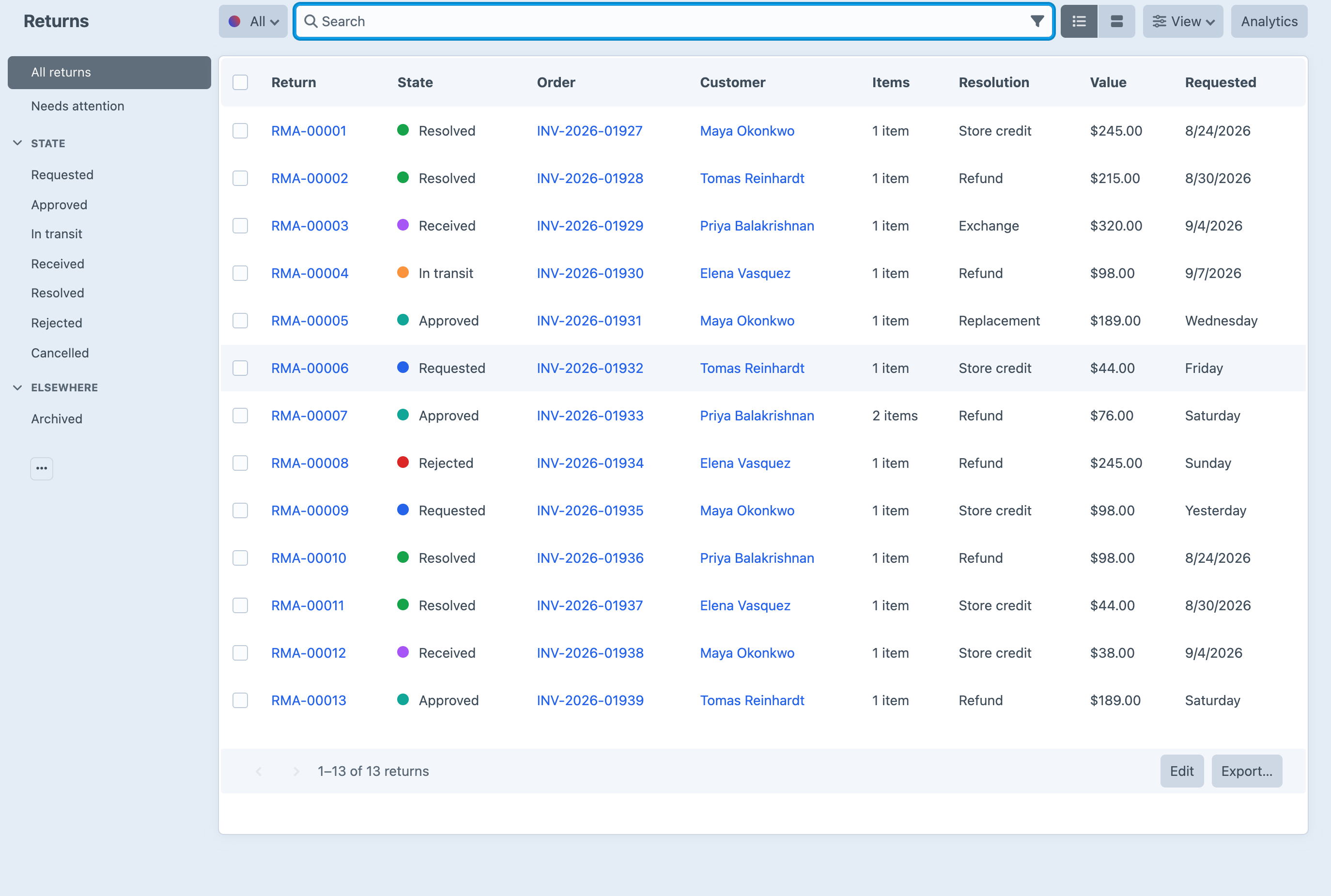Open order INV-2026-01934

click(x=590, y=463)
